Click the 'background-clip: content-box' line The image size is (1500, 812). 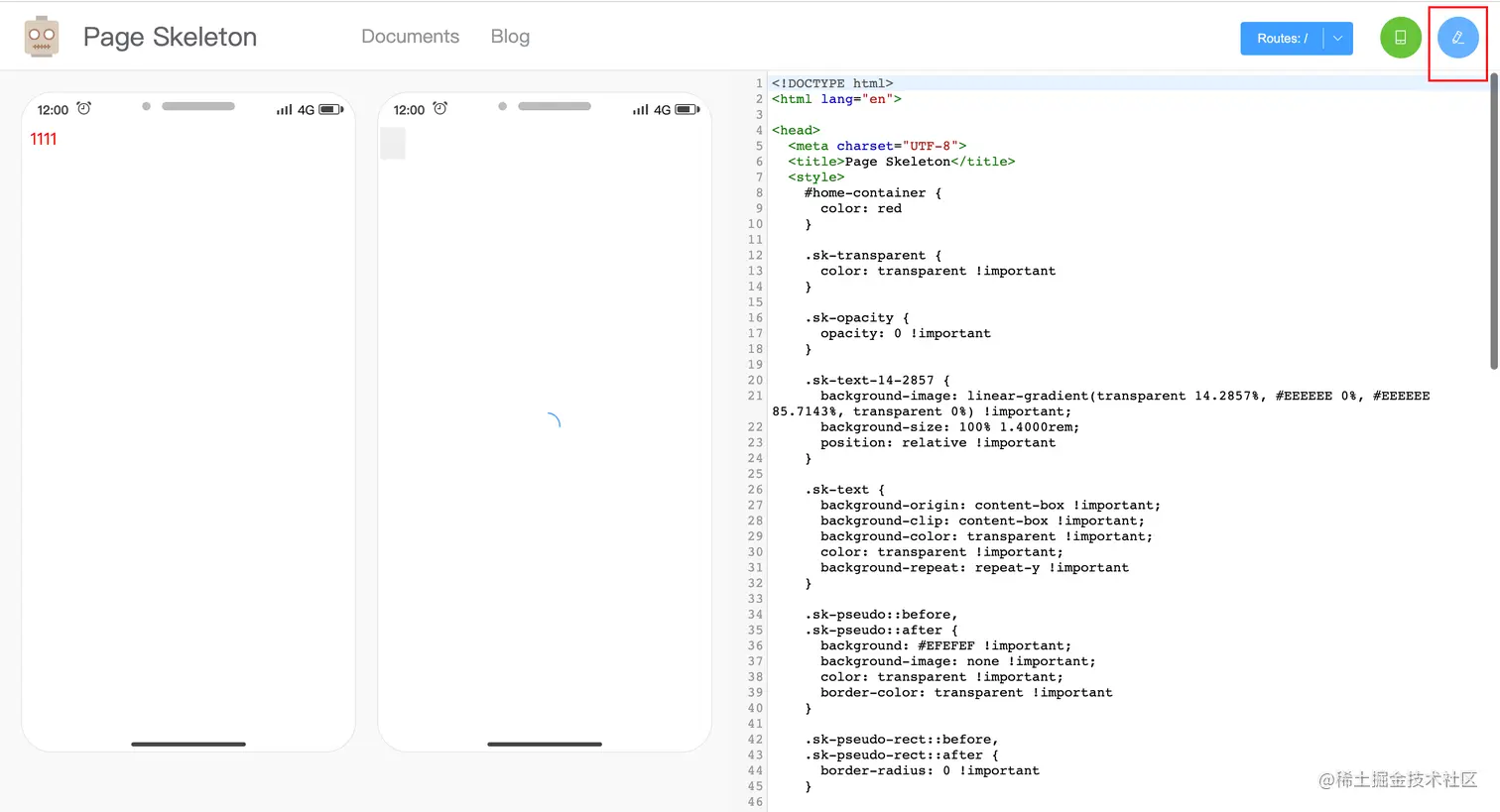[983, 521]
